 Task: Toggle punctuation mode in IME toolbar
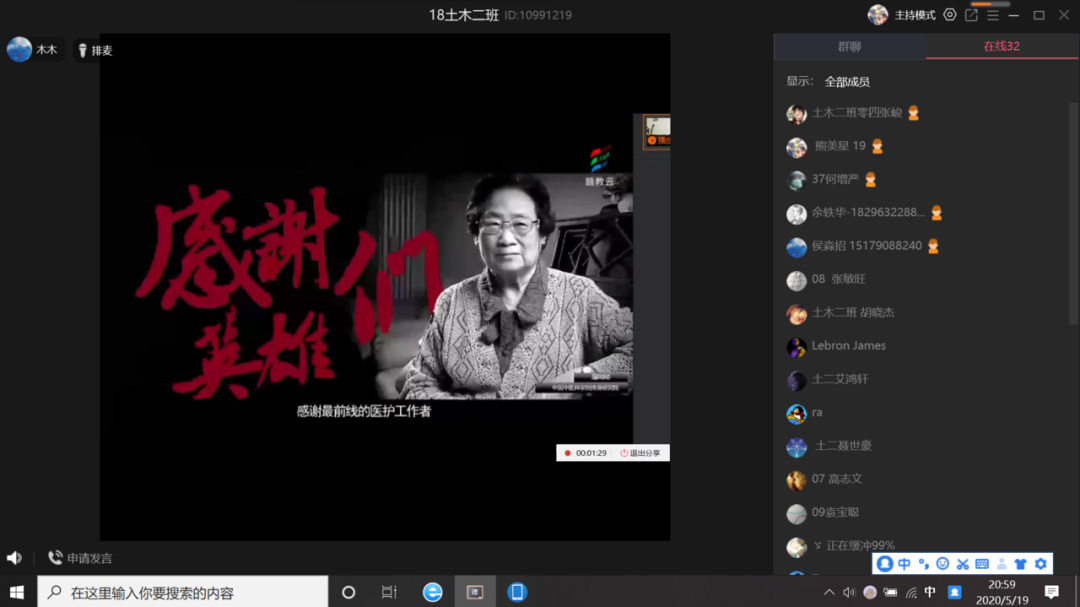923,564
